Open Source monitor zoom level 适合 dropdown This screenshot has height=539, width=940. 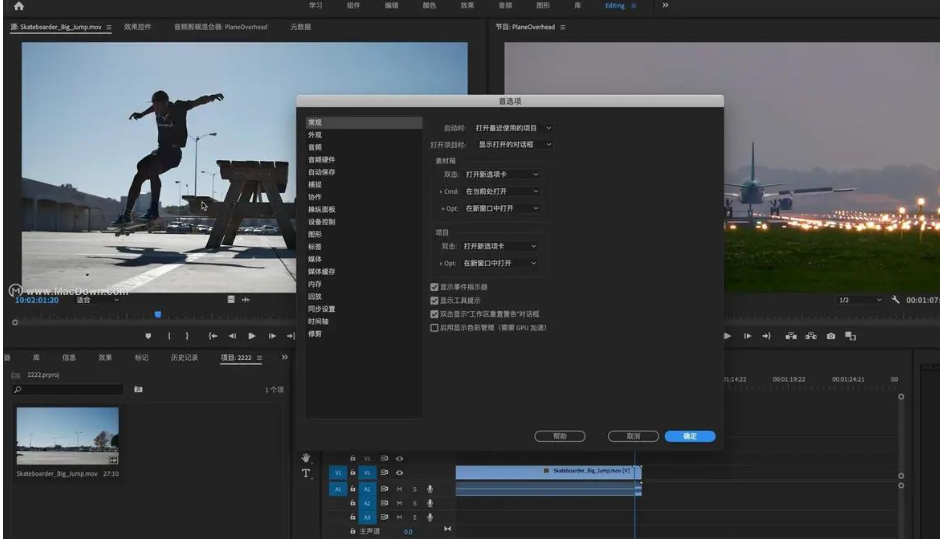point(98,300)
